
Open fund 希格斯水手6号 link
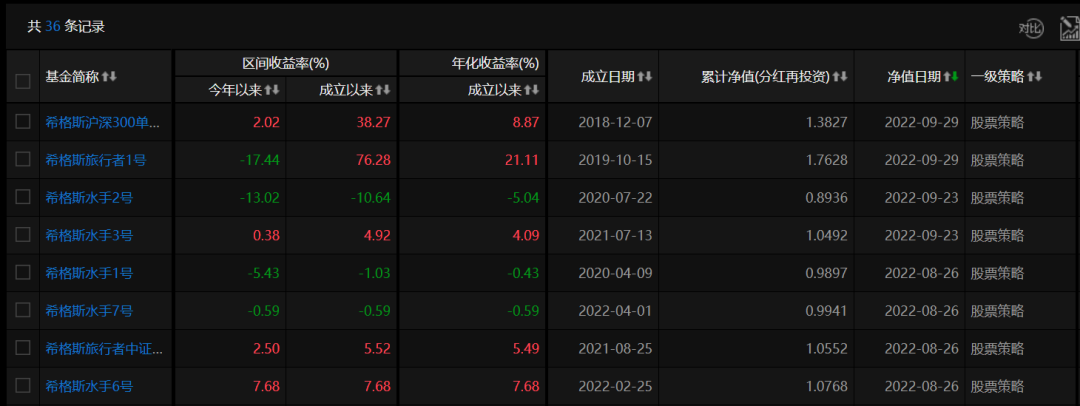(89, 386)
